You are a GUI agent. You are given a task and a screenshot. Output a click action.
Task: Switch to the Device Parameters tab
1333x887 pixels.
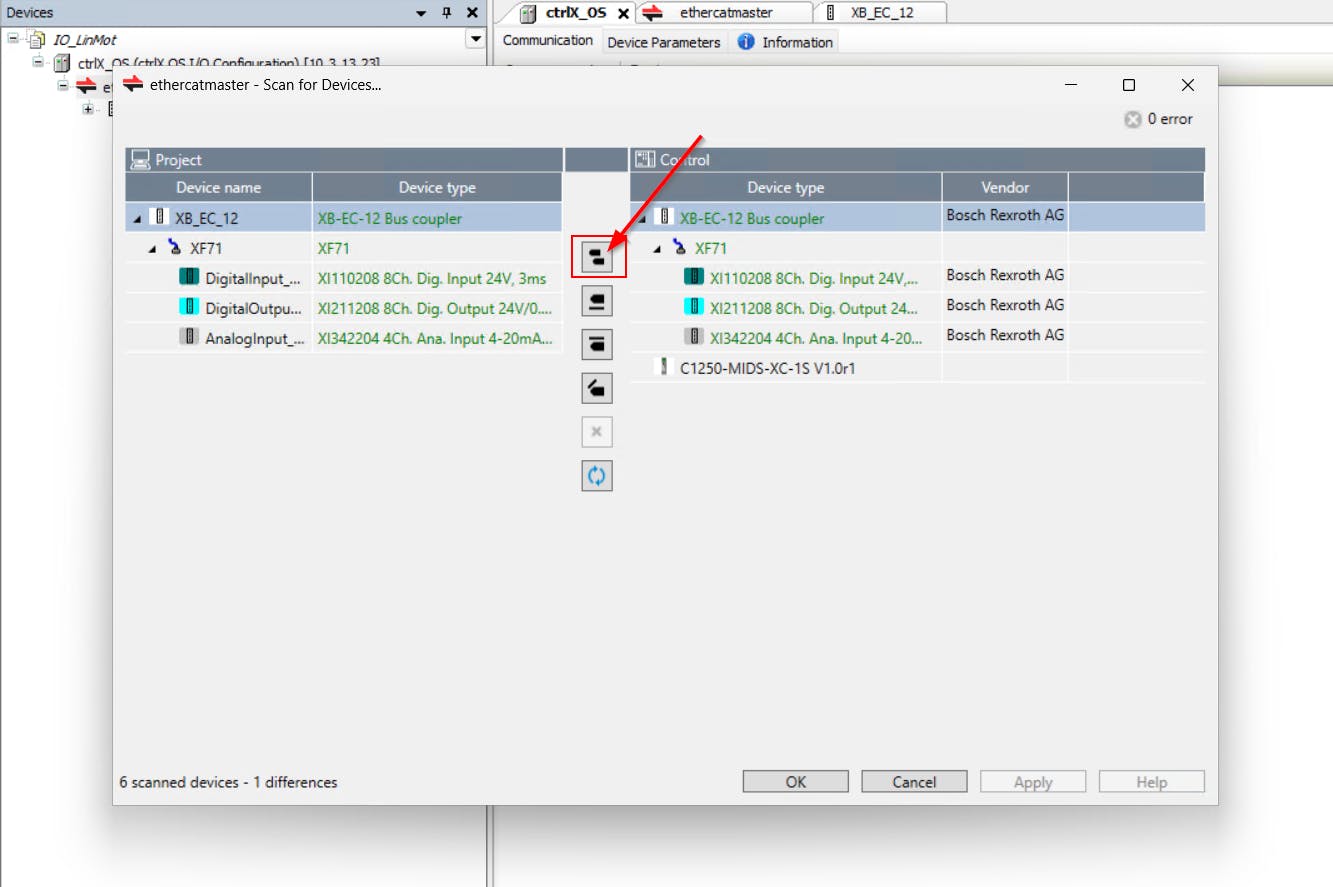[663, 42]
